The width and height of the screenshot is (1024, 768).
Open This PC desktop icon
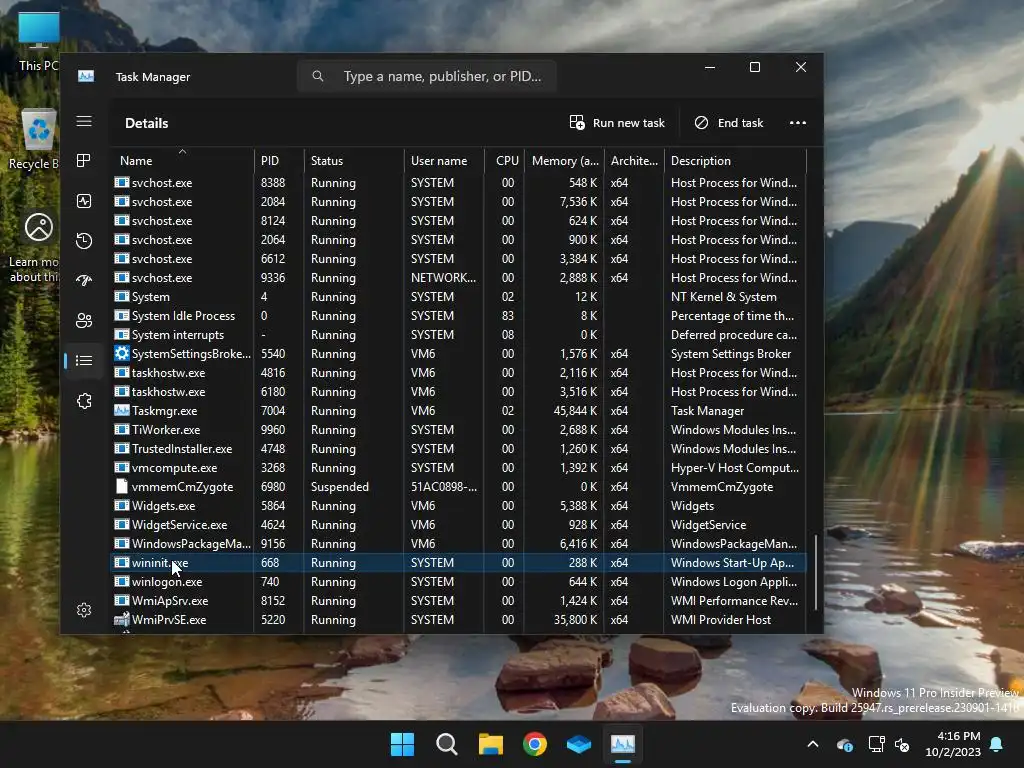tap(38, 40)
